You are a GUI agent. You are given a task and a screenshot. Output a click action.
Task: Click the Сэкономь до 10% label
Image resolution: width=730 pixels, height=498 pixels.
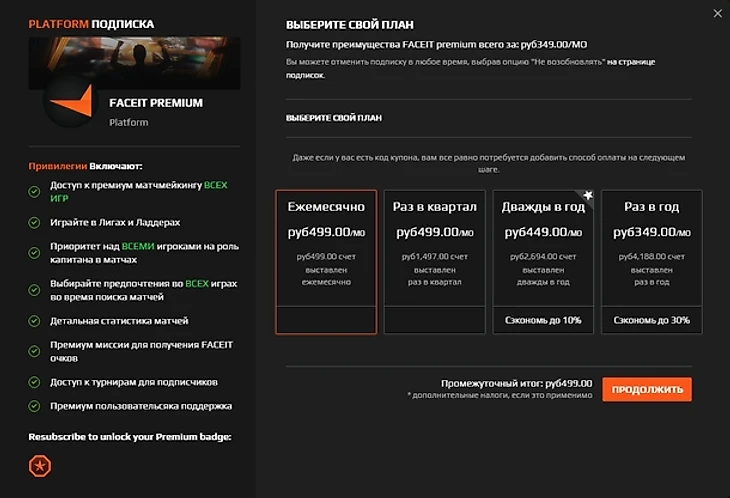[543, 320]
